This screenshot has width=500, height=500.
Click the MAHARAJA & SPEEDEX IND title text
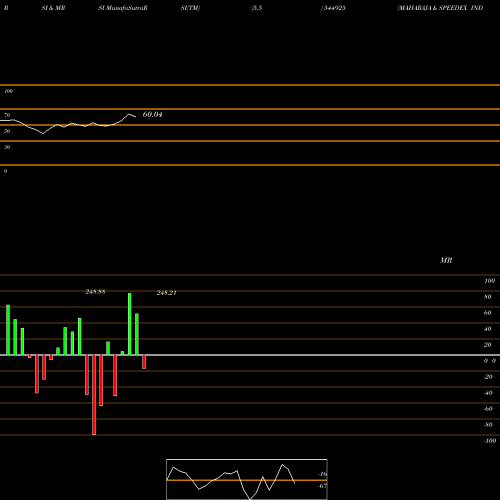[440, 8]
